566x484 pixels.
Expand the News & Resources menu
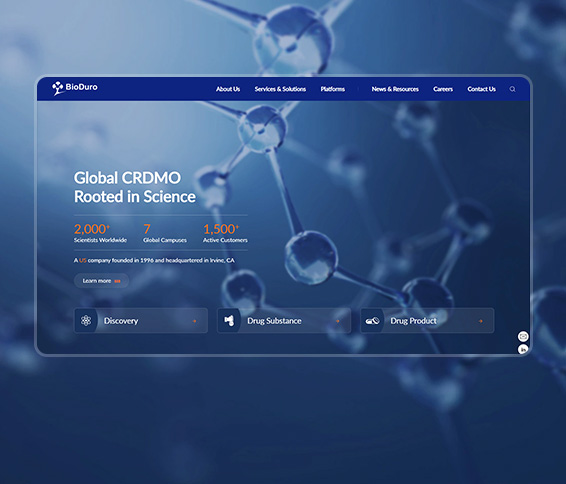(x=395, y=89)
